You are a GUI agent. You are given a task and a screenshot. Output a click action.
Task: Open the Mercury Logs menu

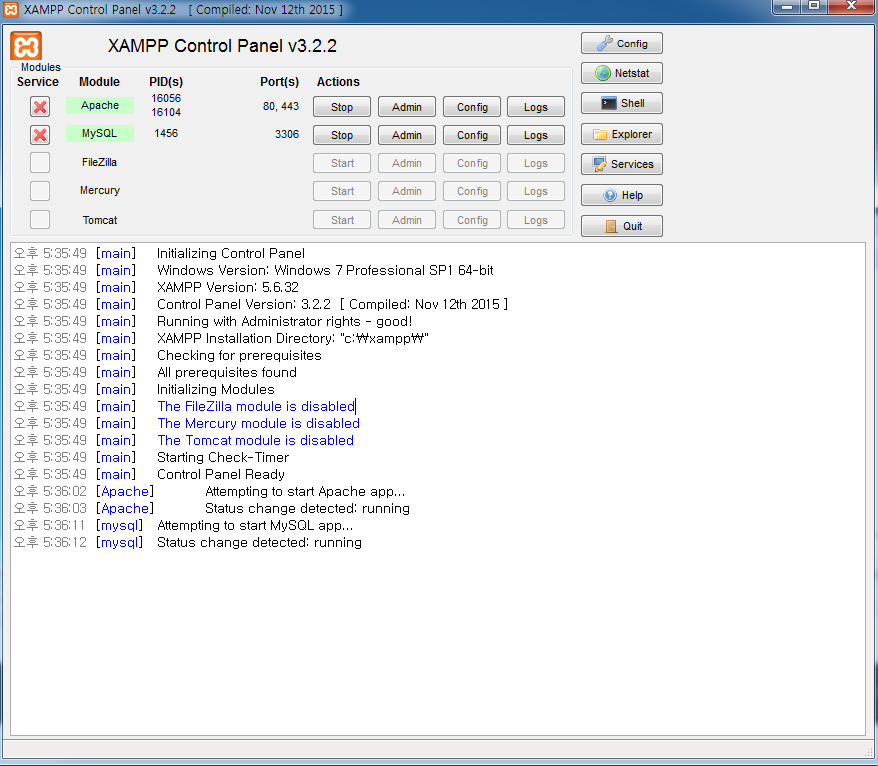[x=536, y=191]
